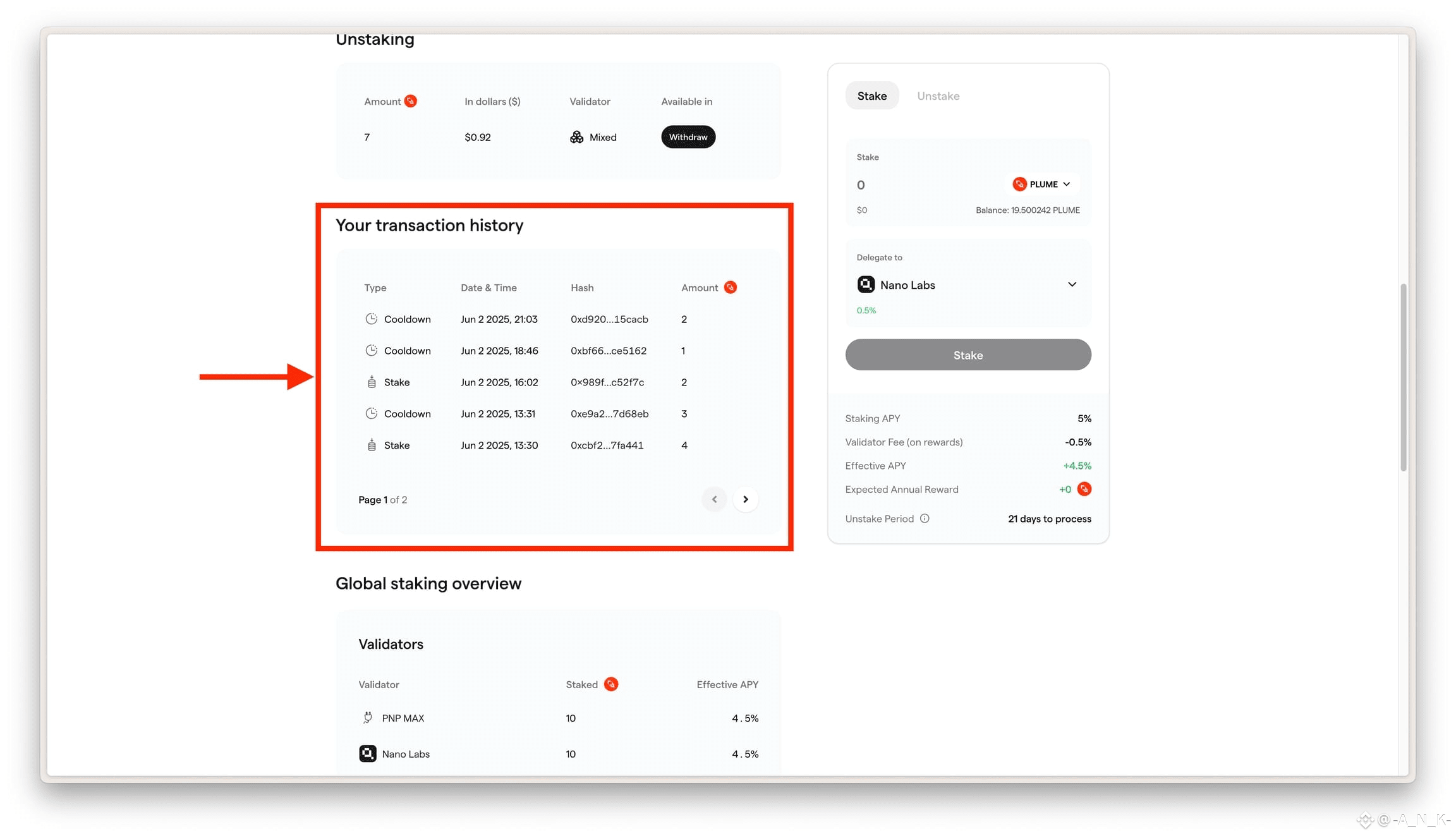Select the Stake tab
Image resolution: width=1456 pixels, height=836 pixels.
(x=871, y=96)
